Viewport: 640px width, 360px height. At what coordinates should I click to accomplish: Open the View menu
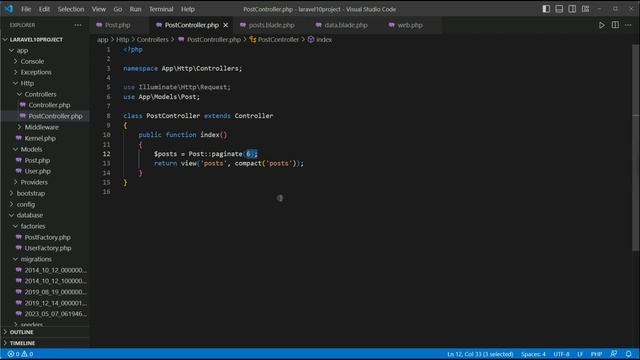pos(98,9)
